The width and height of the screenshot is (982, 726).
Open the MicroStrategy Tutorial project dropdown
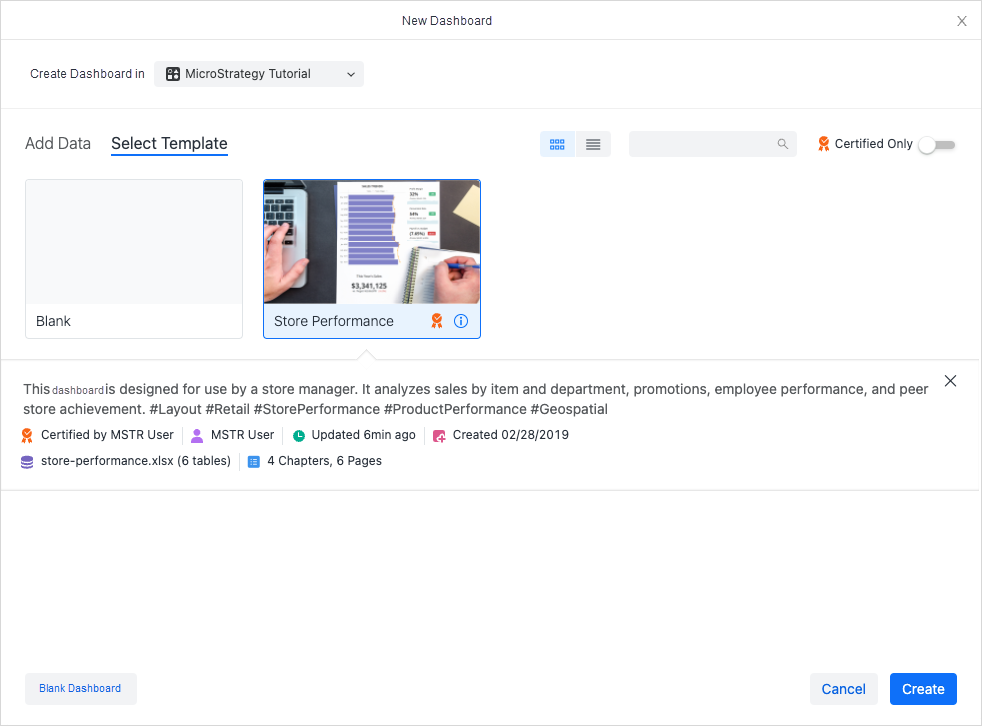coord(259,74)
